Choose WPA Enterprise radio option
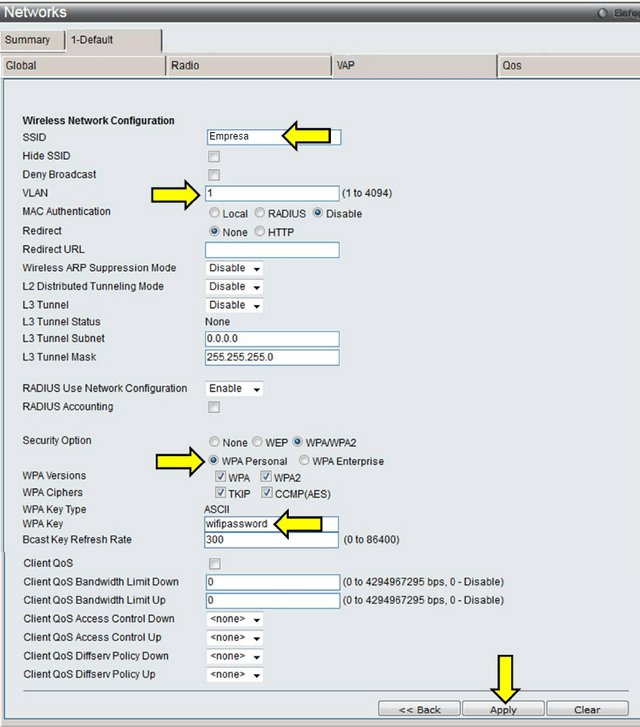Viewport: 640px width, 727px height. [x=304, y=461]
